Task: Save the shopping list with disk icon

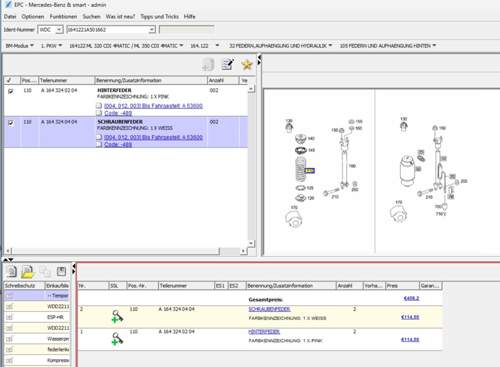Action: (x=61, y=271)
